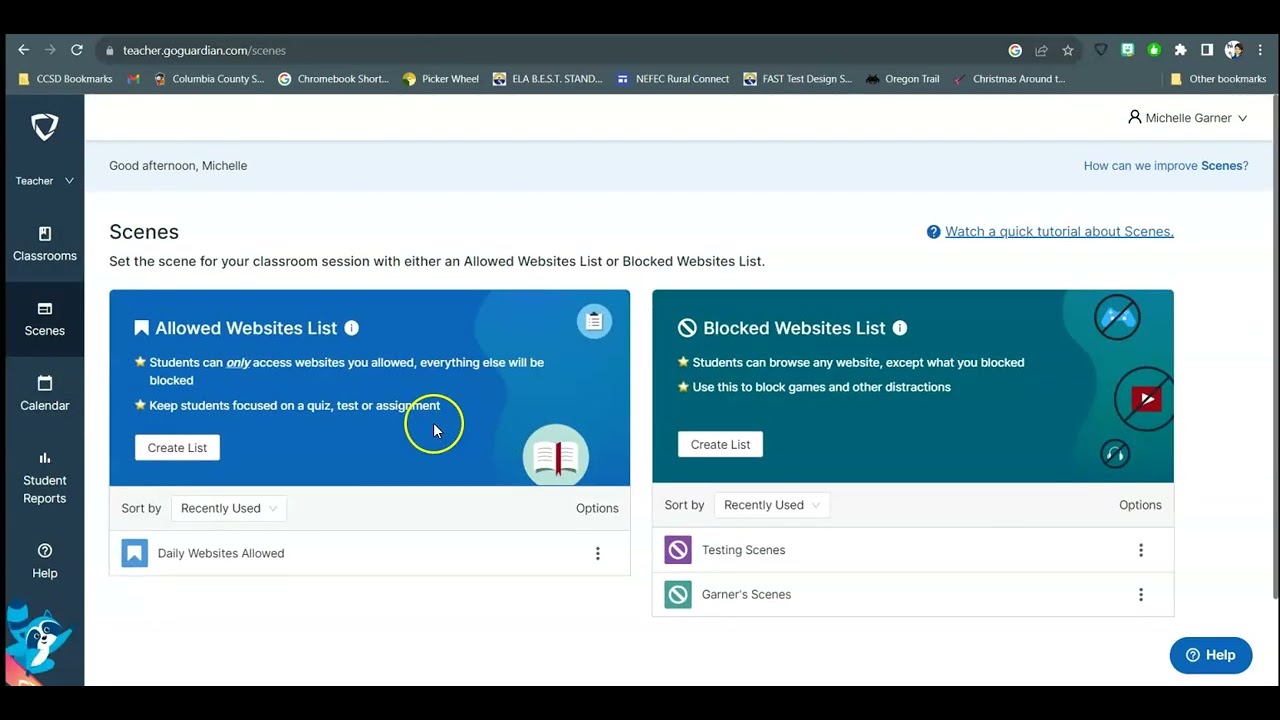Click the raccoon mascot icon
Viewport: 1280px width, 720px height.
[x=38, y=643]
